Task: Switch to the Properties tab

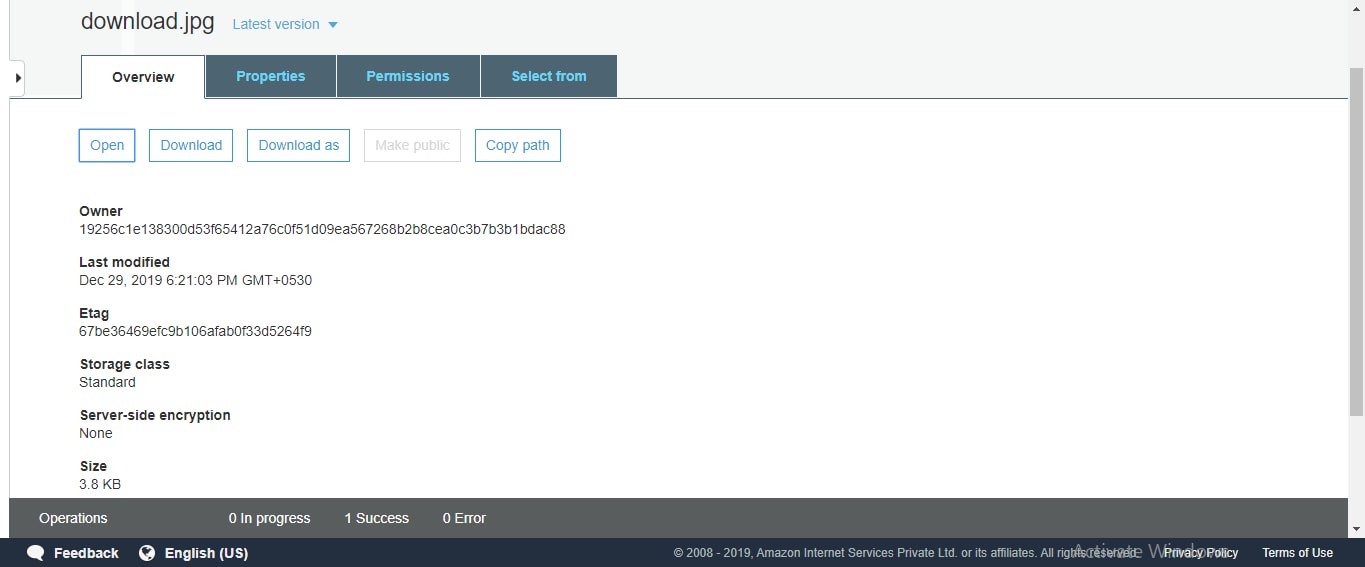Action: [271, 76]
